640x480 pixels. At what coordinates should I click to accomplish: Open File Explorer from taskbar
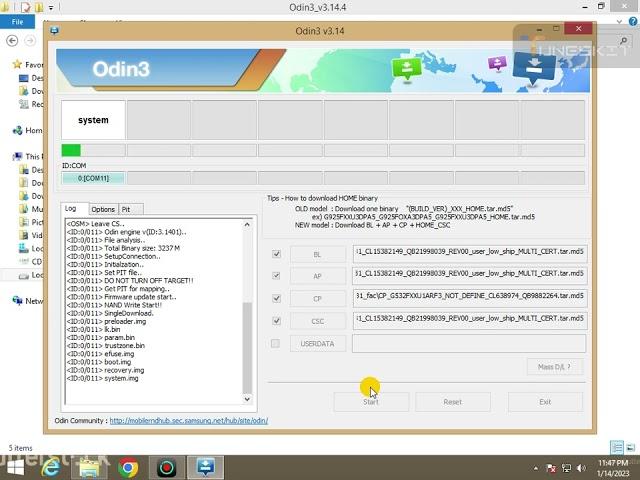[x=90, y=468]
